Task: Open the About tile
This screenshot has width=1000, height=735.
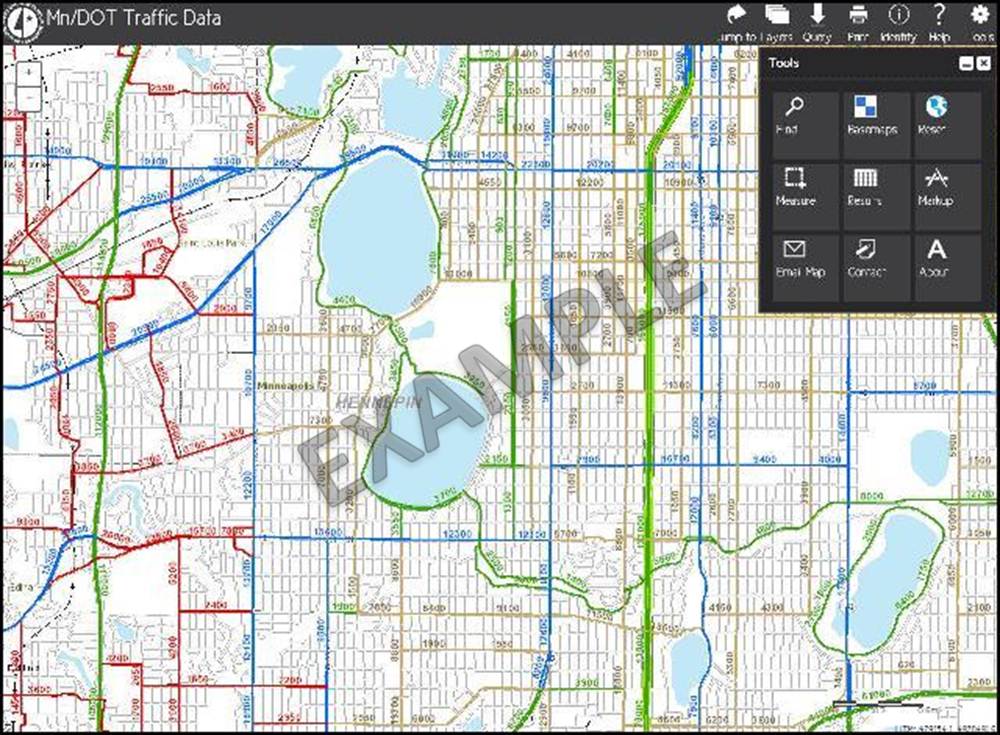Action: [x=936, y=258]
